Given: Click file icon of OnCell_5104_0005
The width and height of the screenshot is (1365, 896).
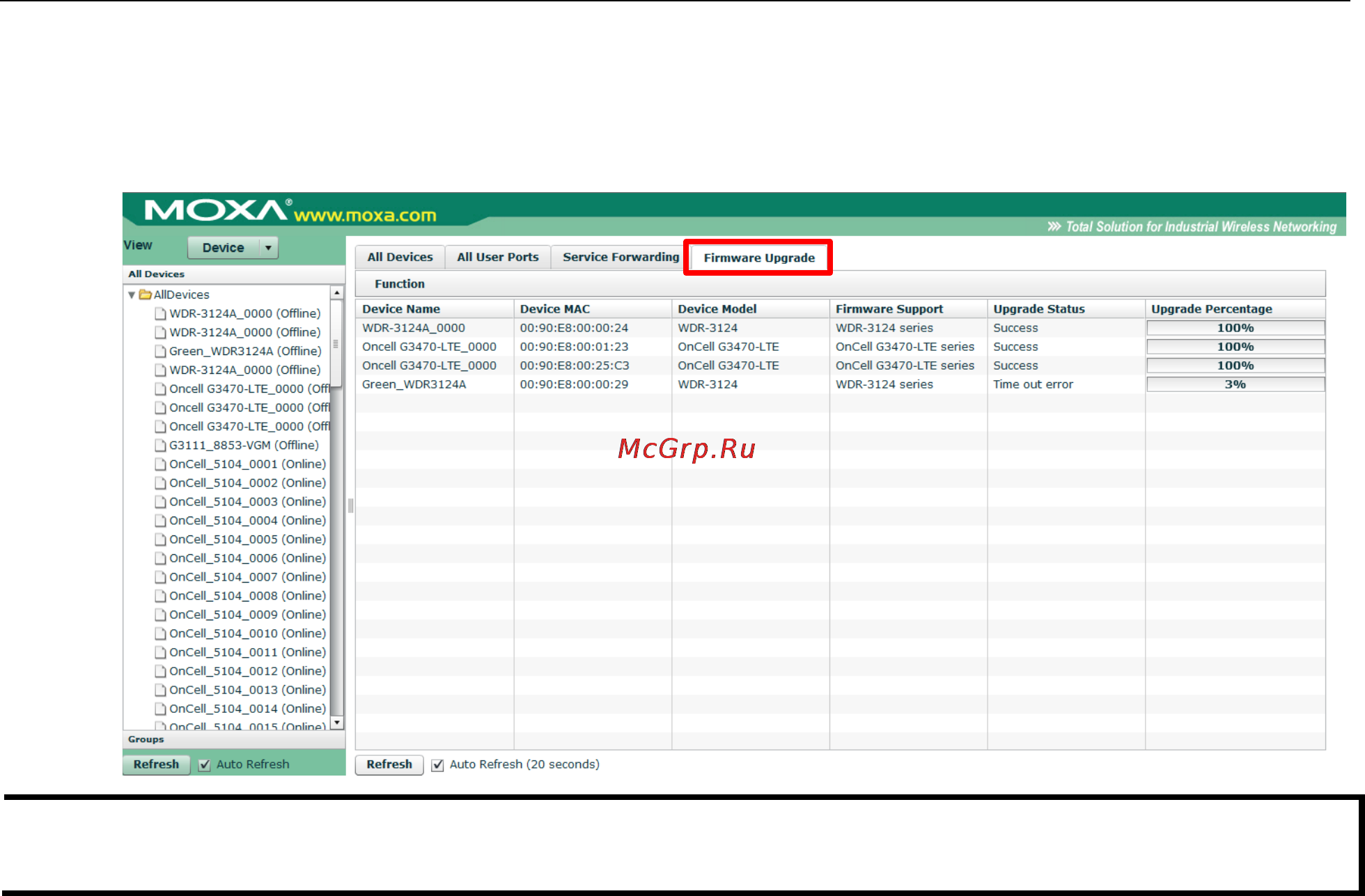Looking at the screenshot, I should [x=160, y=540].
